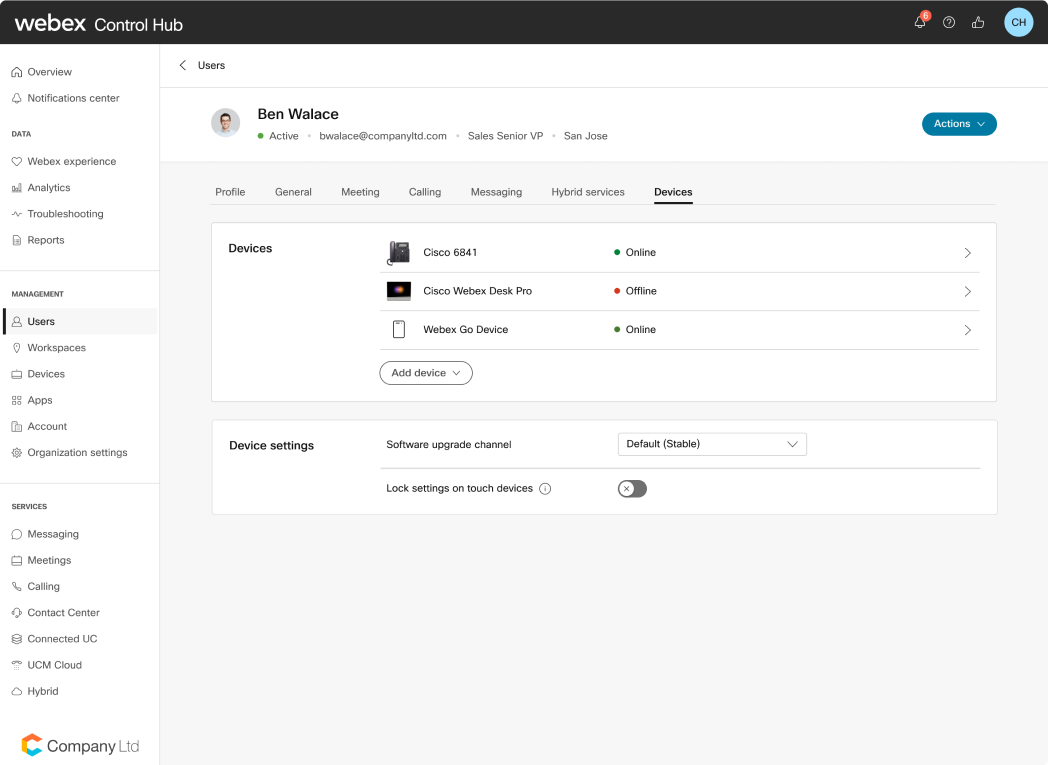
Task: Click the UCM Cloud icon
Action: click(17, 665)
